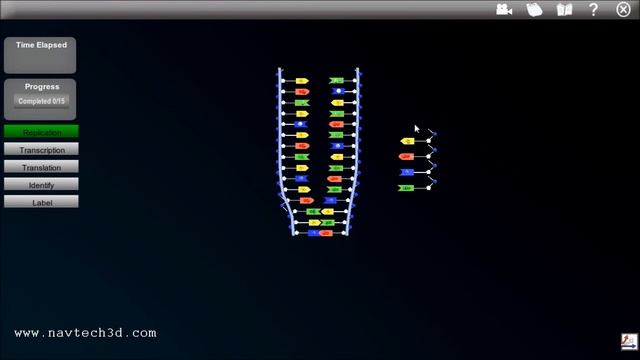Click the Completed 0/15 progress indicator
Screen dimensions: 640x360
click(41, 101)
